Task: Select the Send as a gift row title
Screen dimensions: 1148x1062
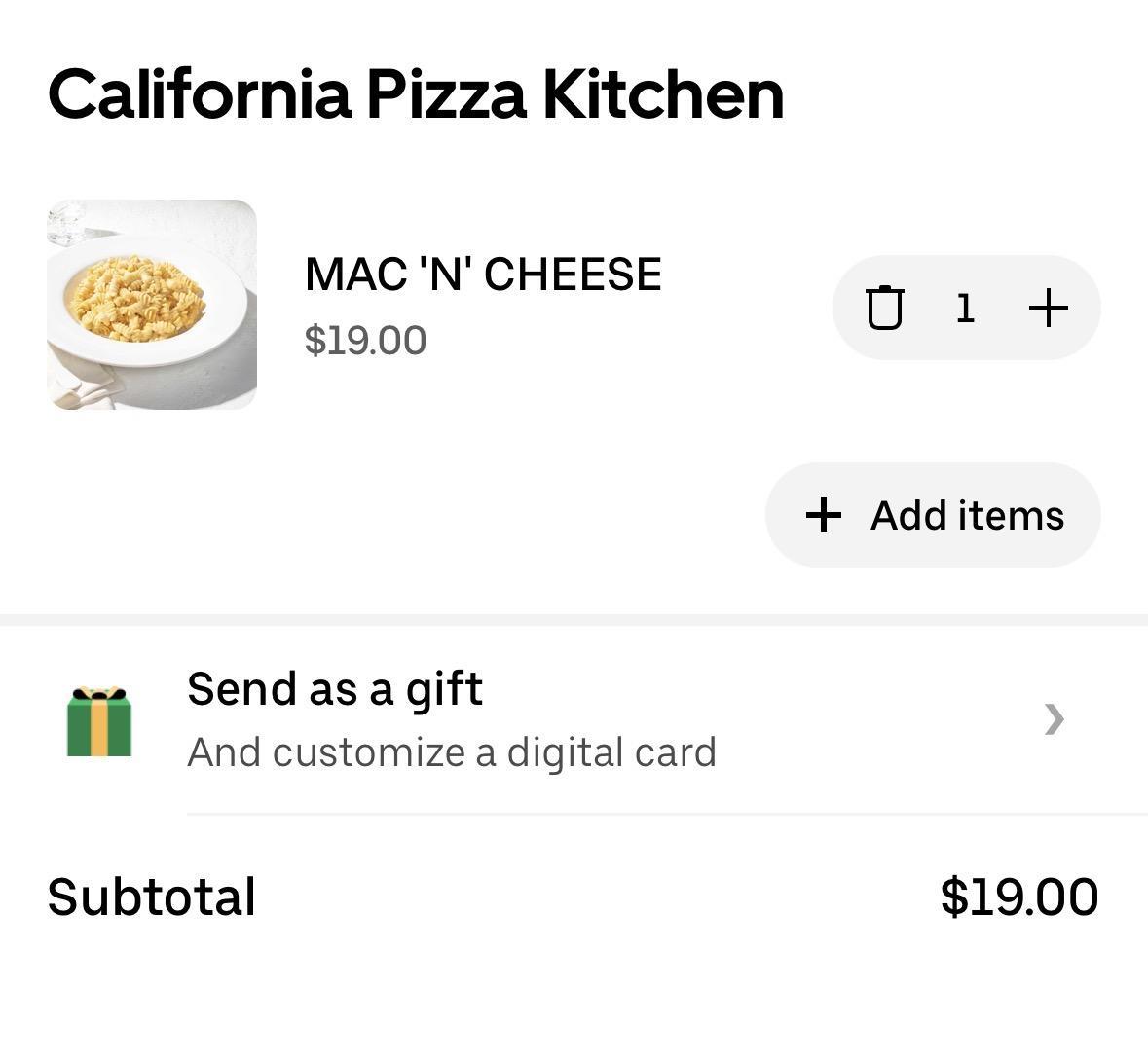Action: (334, 688)
